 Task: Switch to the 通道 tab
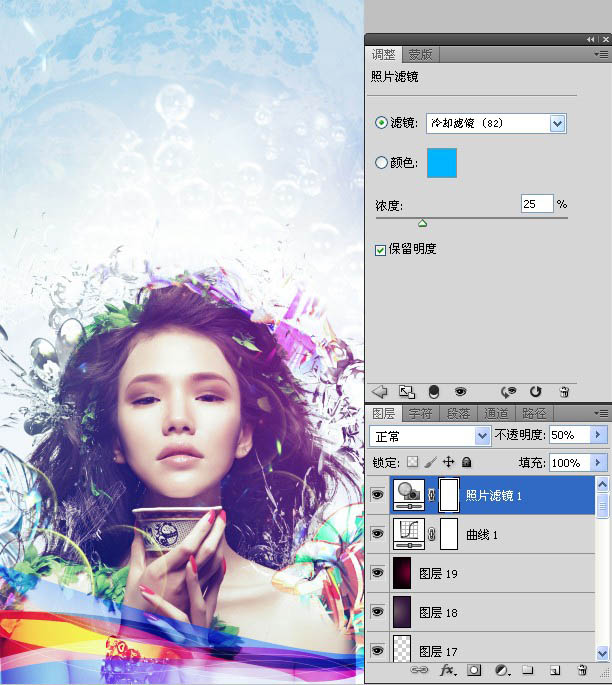click(496, 413)
